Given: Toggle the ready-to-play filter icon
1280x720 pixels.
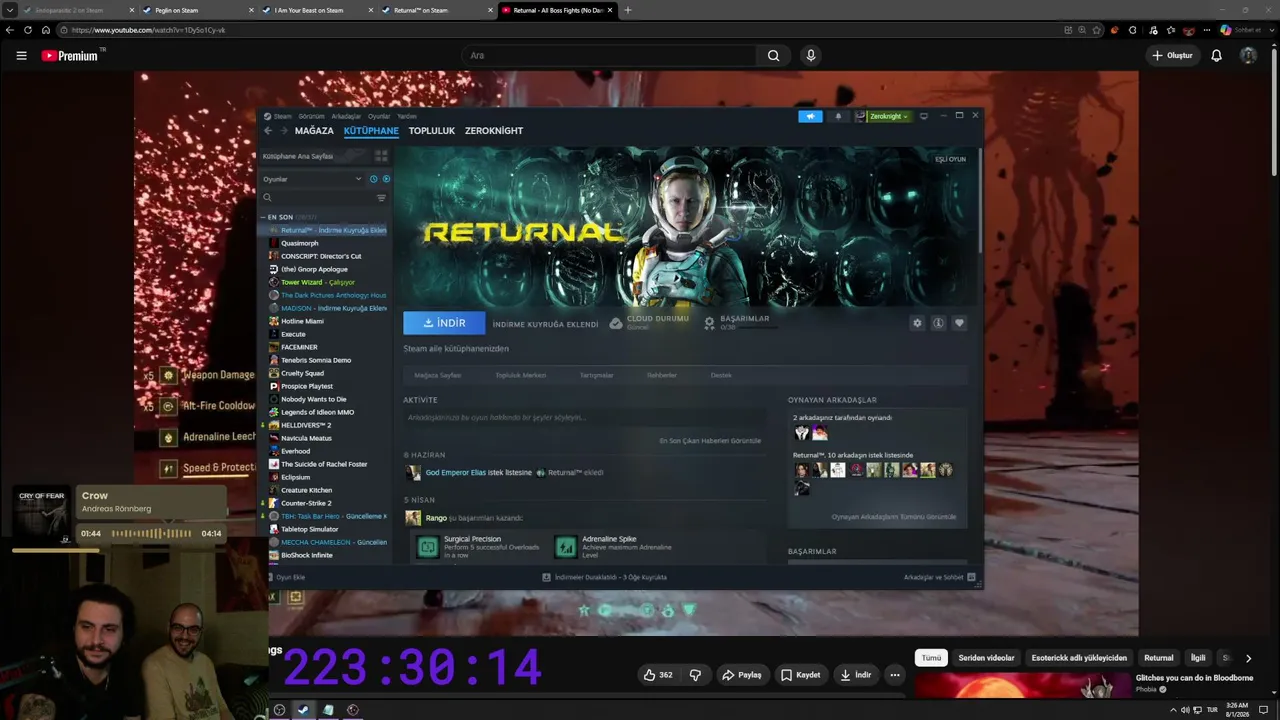Looking at the screenshot, I should pyautogui.click(x=386, y=179).
